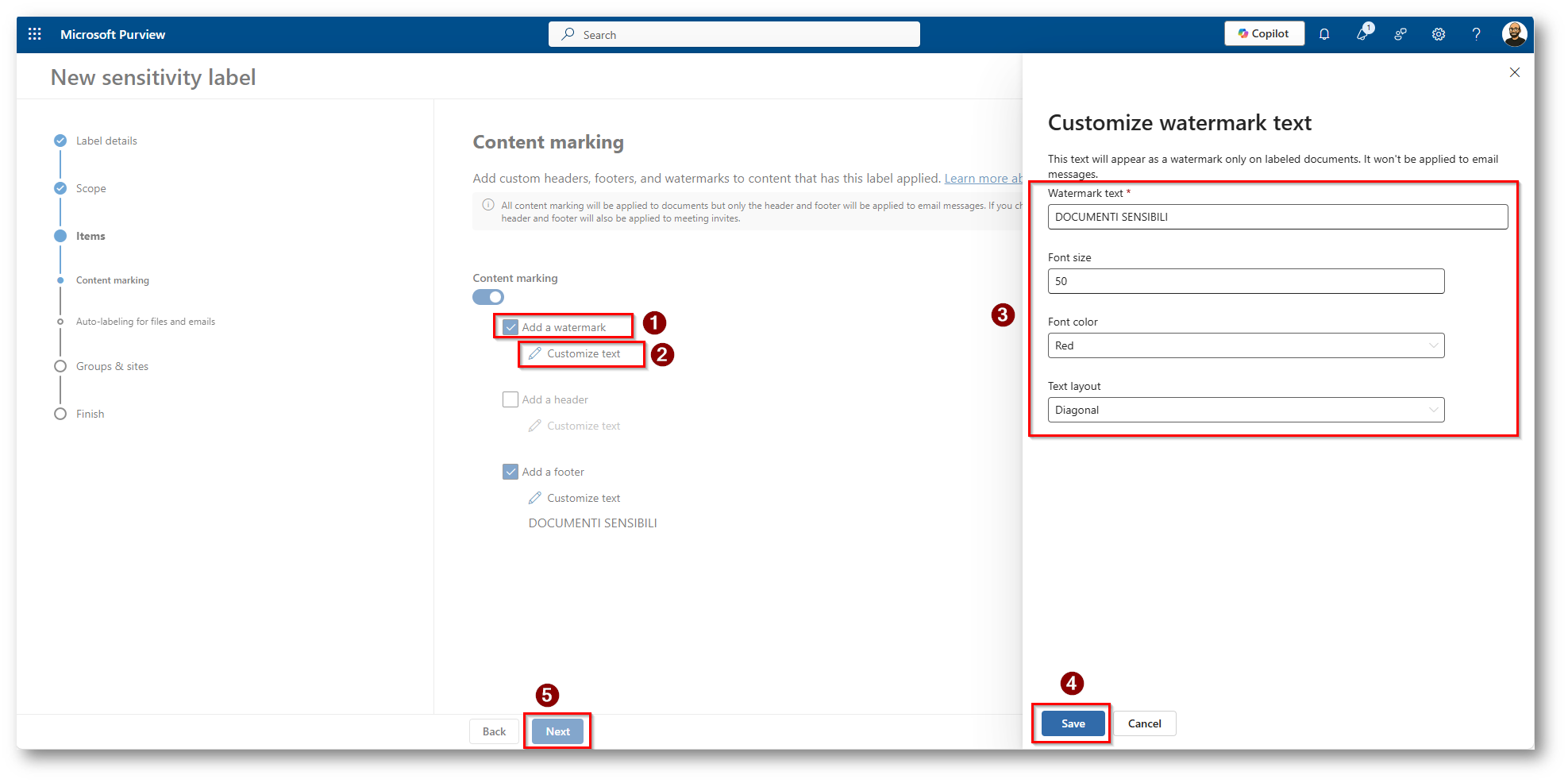Click the Label details completed step icon
The image size is (1568, 783).
(x=60, y=141)
